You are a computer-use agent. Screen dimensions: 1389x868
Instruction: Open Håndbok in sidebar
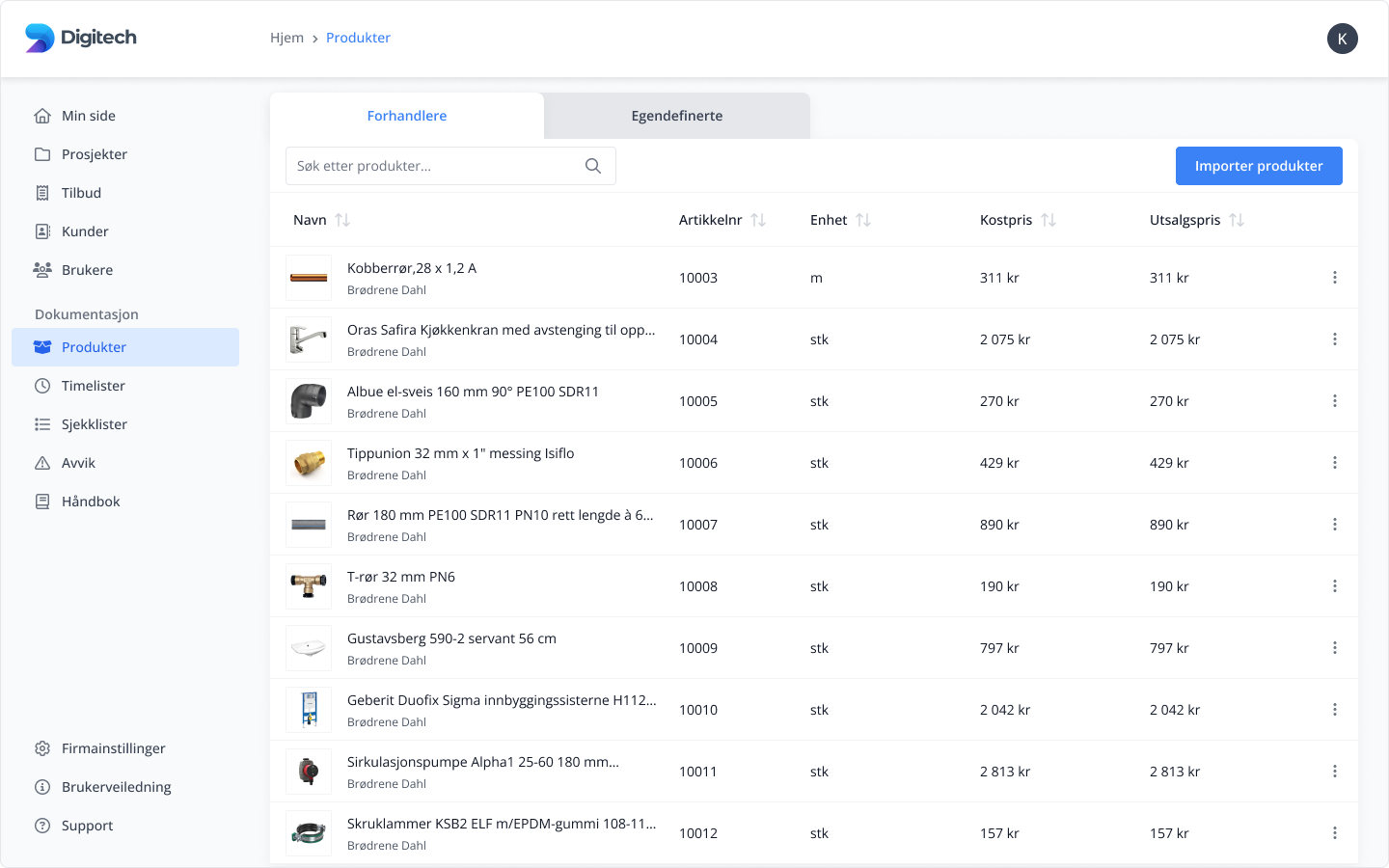pos(125,502)
